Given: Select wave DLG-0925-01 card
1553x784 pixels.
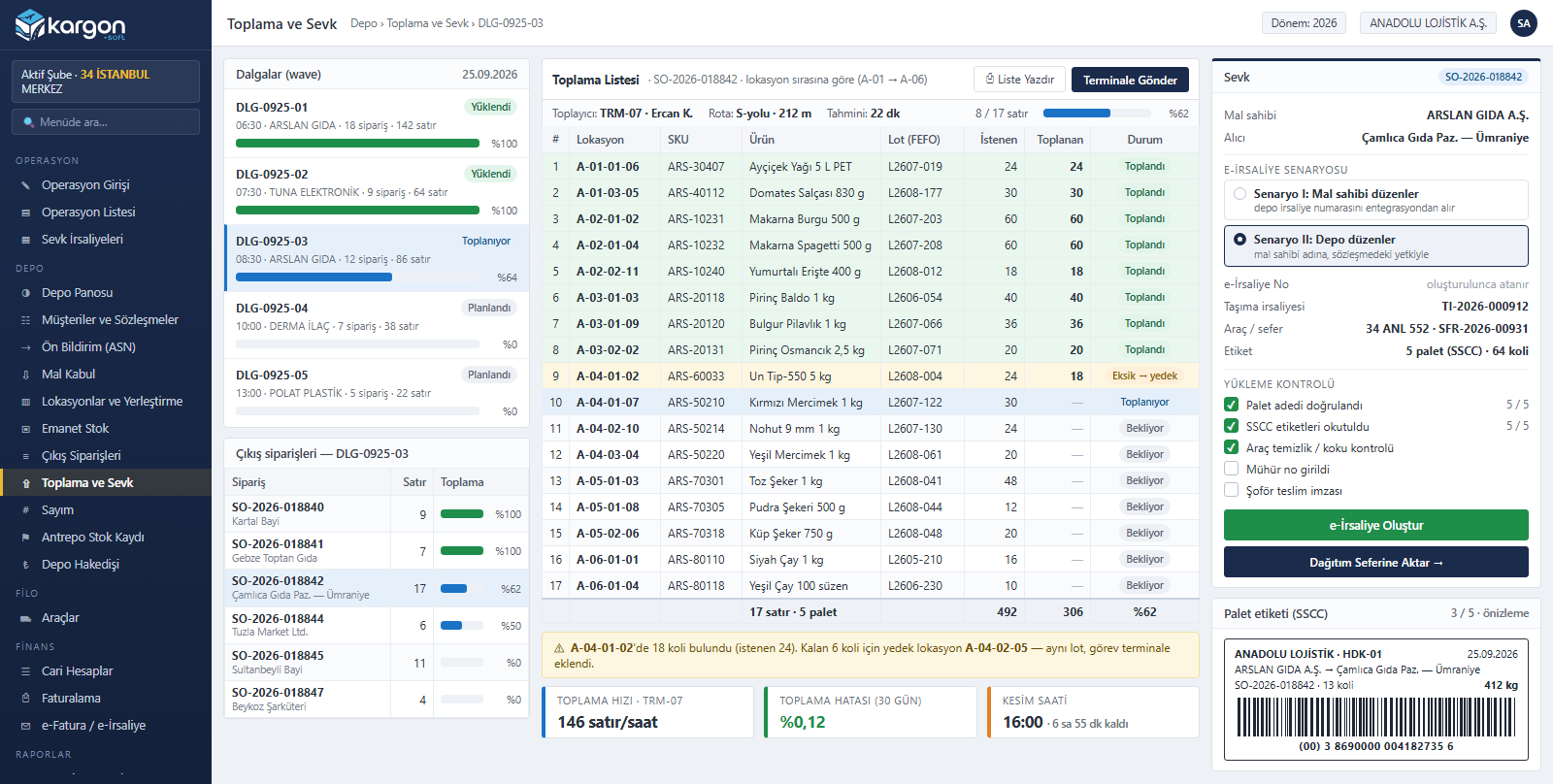Looking at the screenshot, I should pyautogui.click(x=377, y=125).
